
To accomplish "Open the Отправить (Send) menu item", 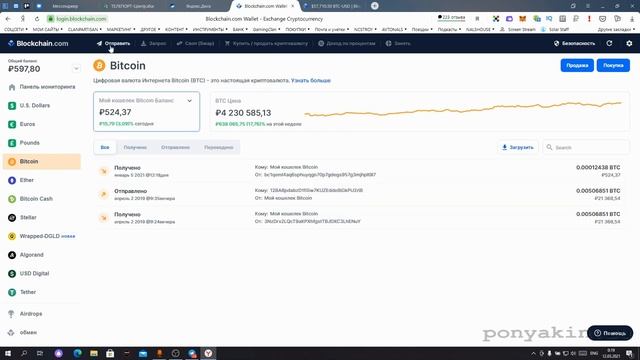I will (x=113, y=43).
